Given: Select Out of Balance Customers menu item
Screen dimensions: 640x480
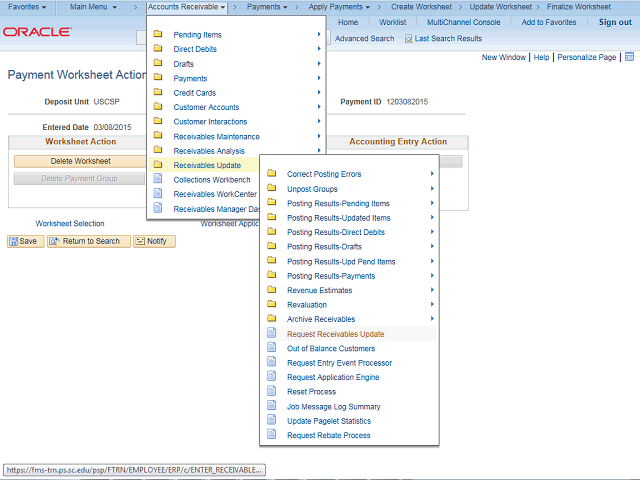Looking at the screenshot, I should (x=331, y=349).
